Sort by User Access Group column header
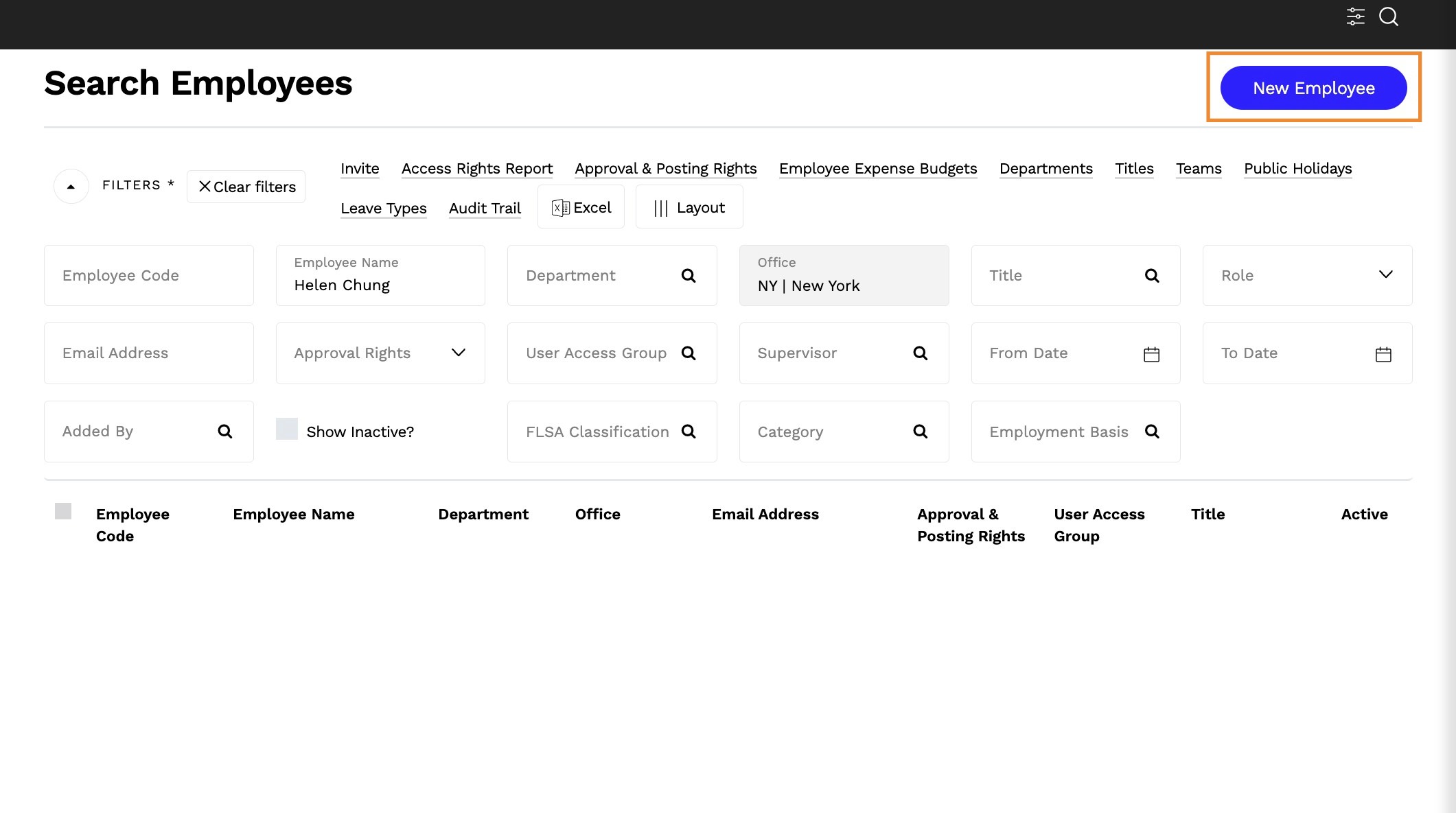The width and height of the screenshot is (1456, 813). coord(1099,526)
